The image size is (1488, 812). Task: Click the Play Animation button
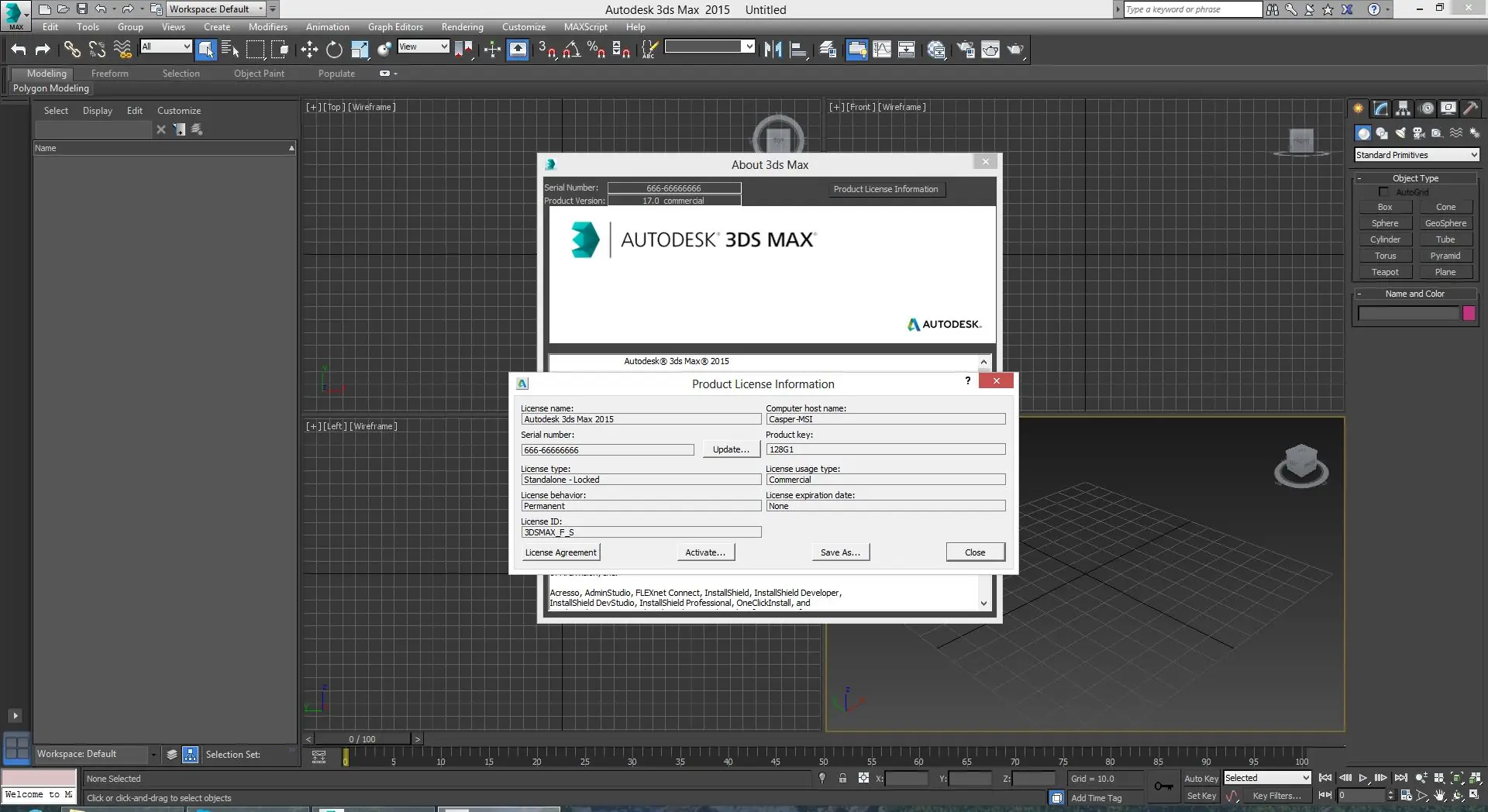pos(1363,778)
